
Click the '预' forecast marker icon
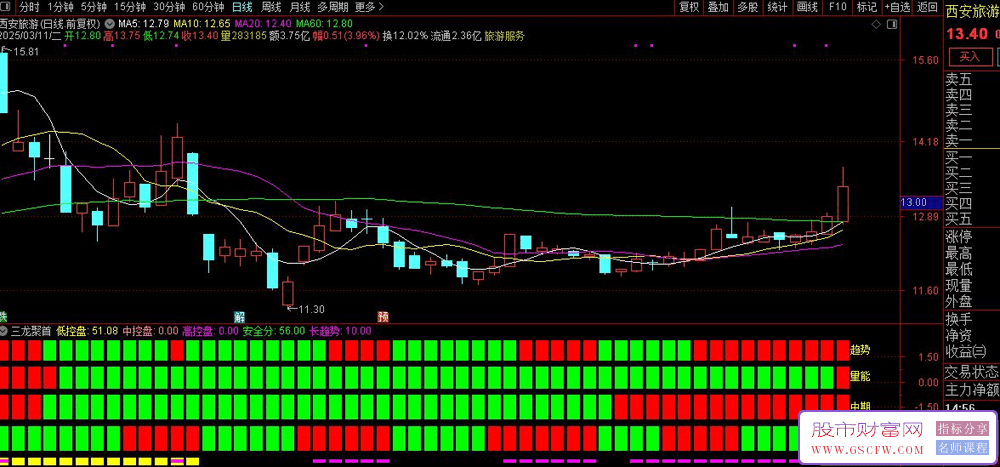point(383,315)
